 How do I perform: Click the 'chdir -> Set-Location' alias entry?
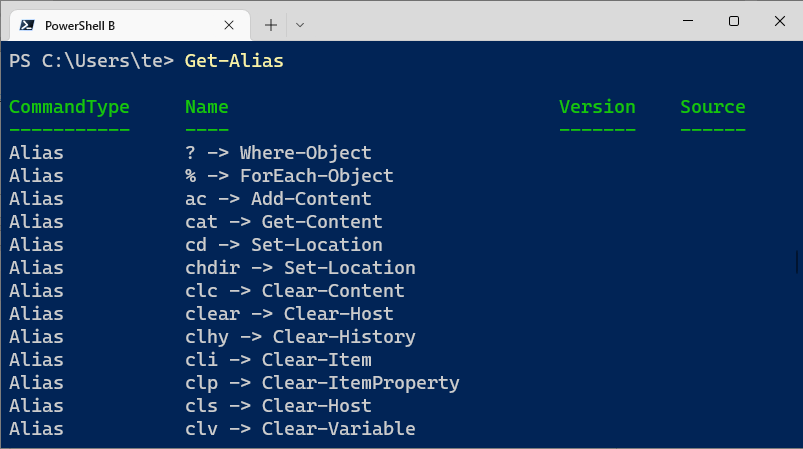tap(300, 268)
